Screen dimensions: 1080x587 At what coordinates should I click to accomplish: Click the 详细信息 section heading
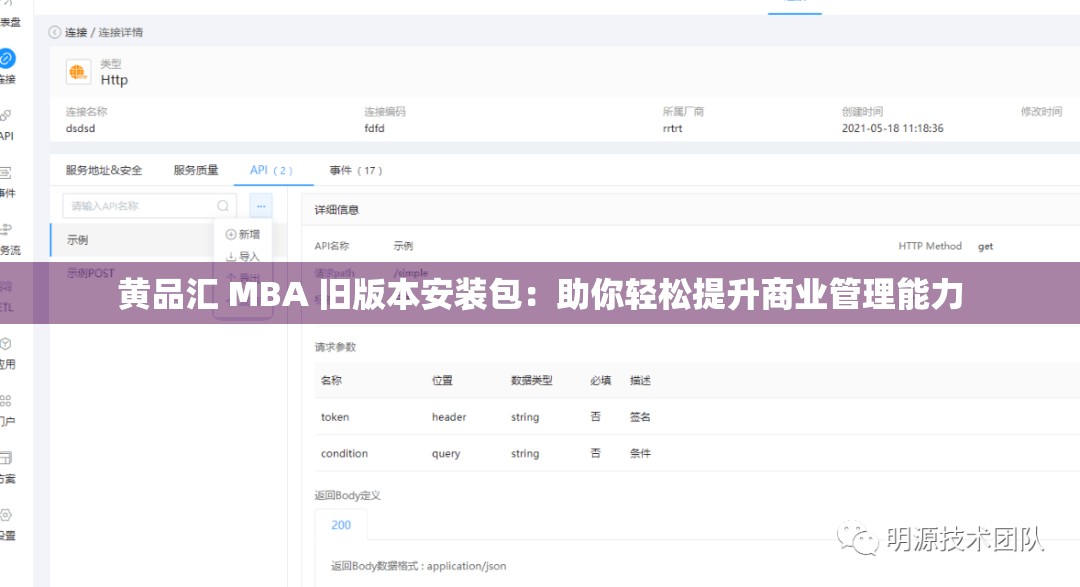pos(337,209)
